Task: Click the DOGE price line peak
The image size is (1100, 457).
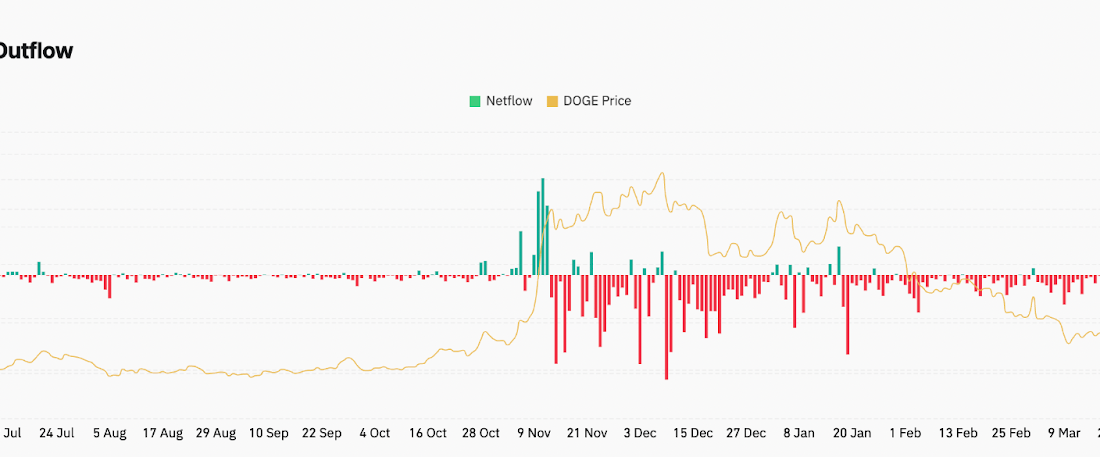Action: pos(661,174)
